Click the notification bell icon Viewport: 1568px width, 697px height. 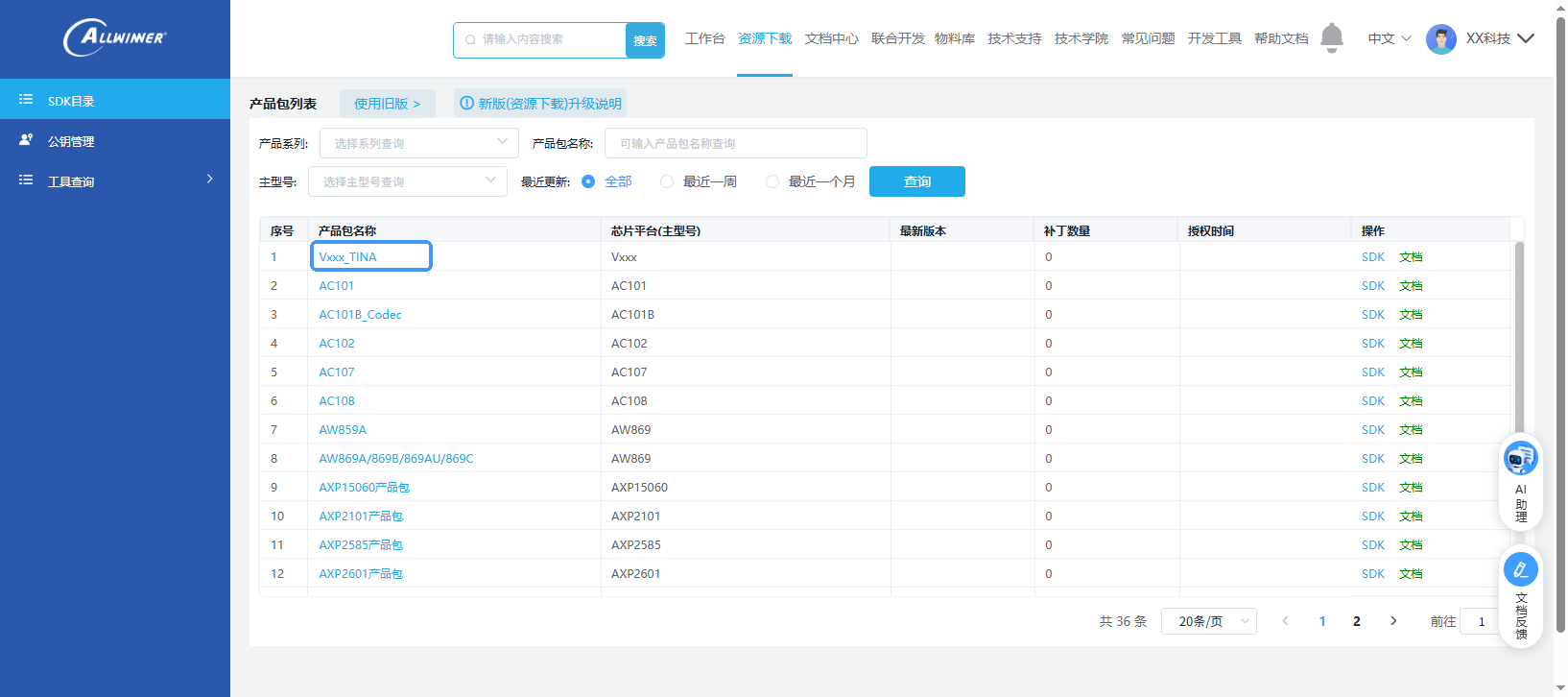point(1332,37)
